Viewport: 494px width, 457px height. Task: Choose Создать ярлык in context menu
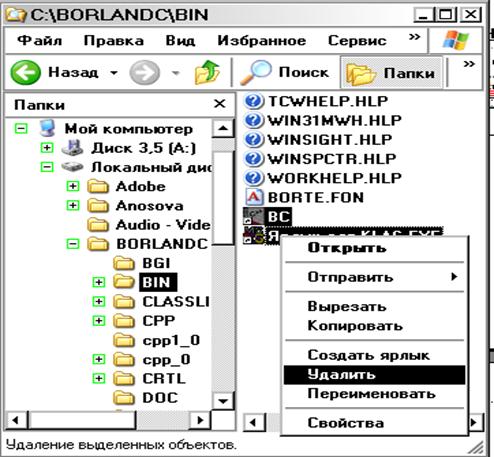point(374,355)
